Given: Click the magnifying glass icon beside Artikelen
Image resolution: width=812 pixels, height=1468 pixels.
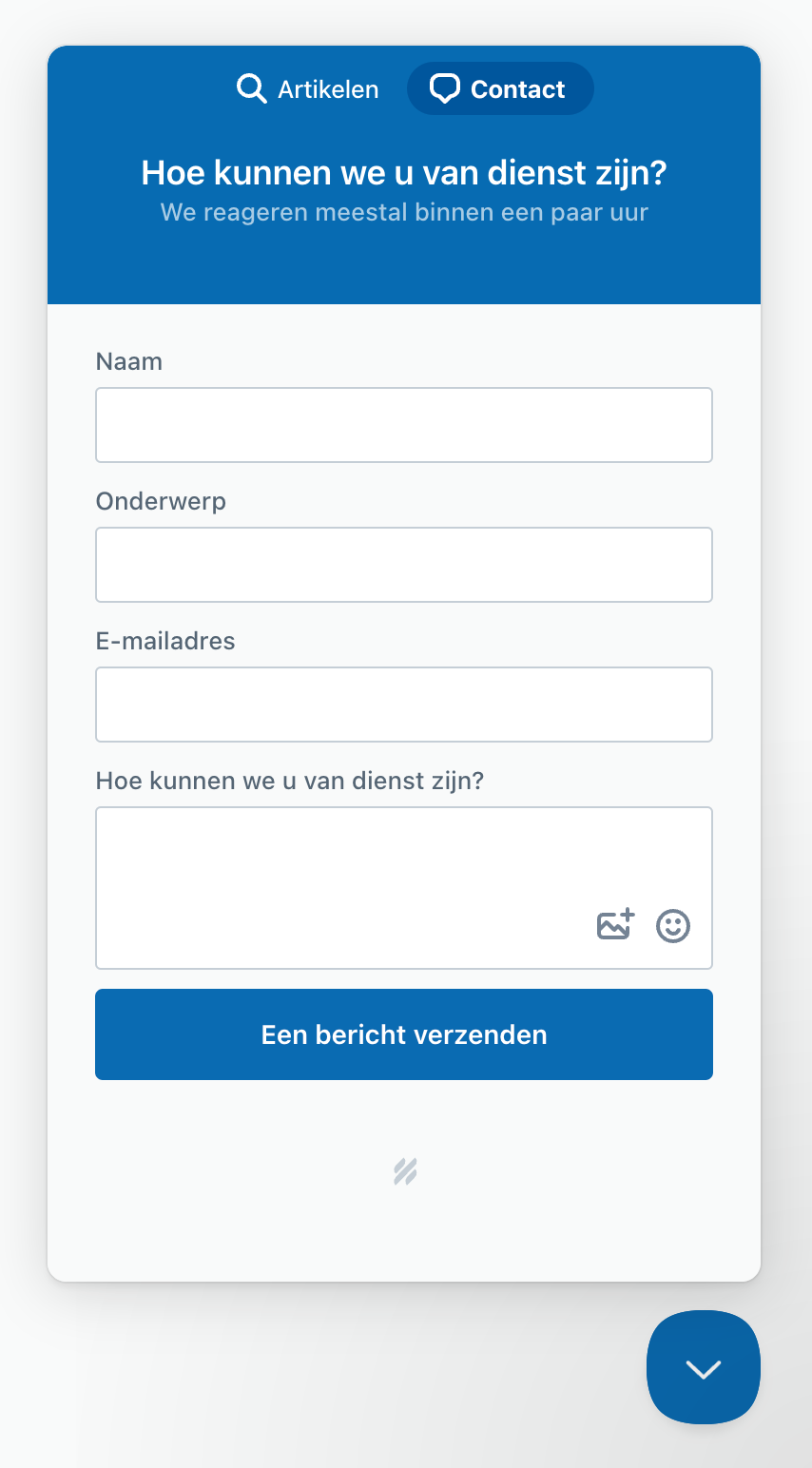Looking at the screenshot, I should point(251,89).
